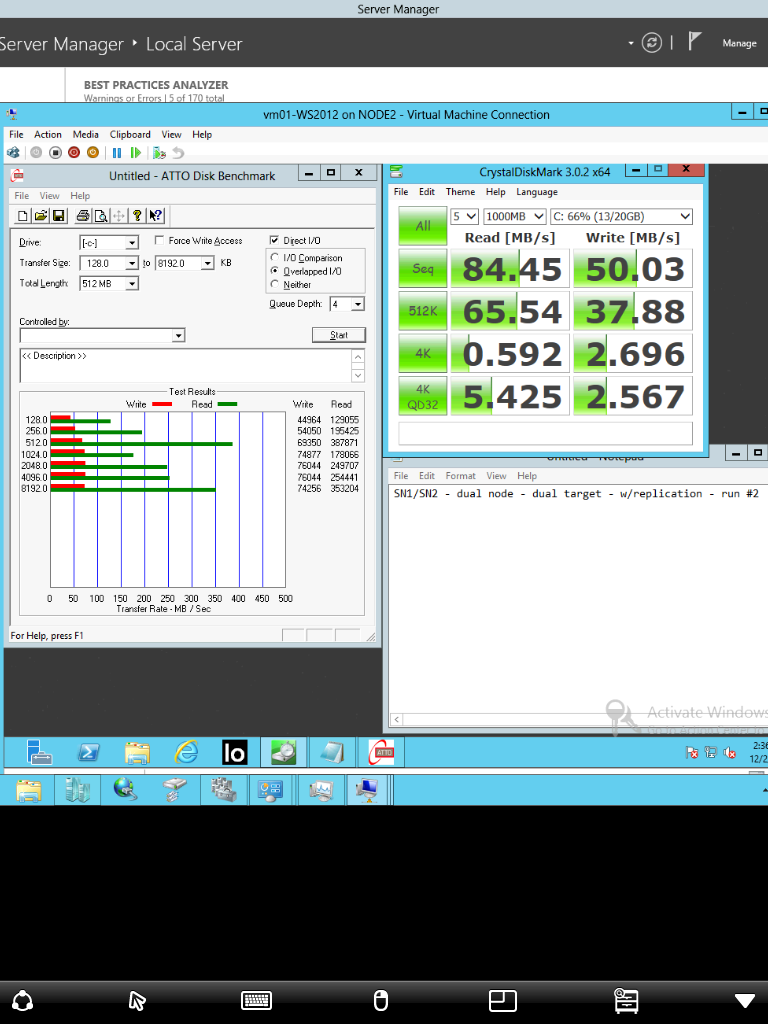Open Server Manager from VM taskbar
This screenshot has height=1024, width=768.
(x=39, y=752)
